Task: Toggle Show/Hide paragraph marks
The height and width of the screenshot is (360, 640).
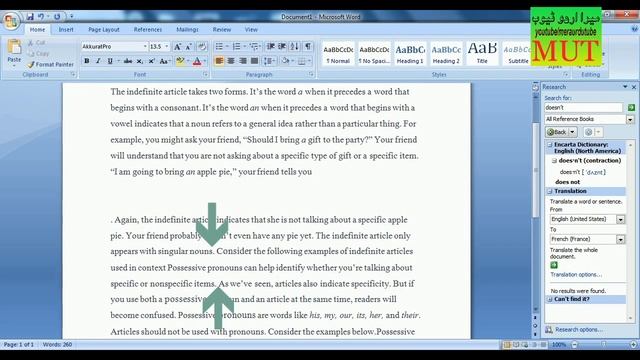Action: pyautogui.click(x=308, y=47)
